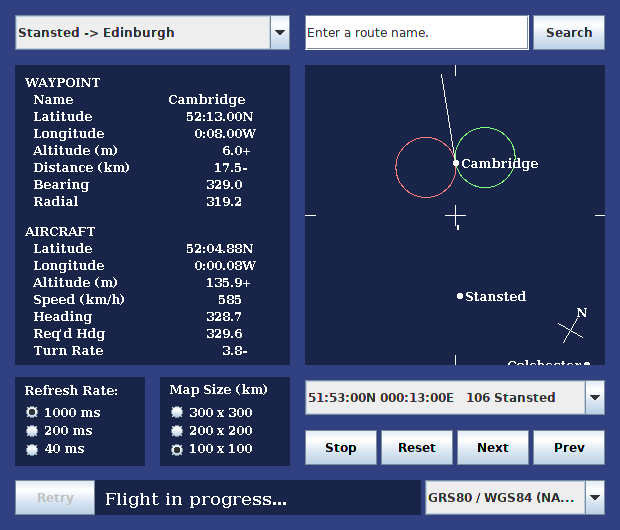This screenshot has width=620, height=530.
Task: Click the route name search field
Action: 417,32
